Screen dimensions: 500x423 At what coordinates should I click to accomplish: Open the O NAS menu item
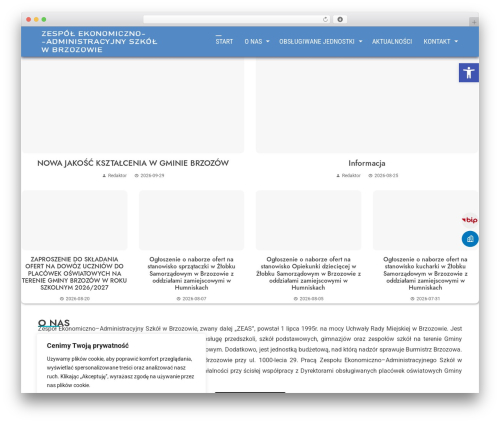click(x=253, y=42)
